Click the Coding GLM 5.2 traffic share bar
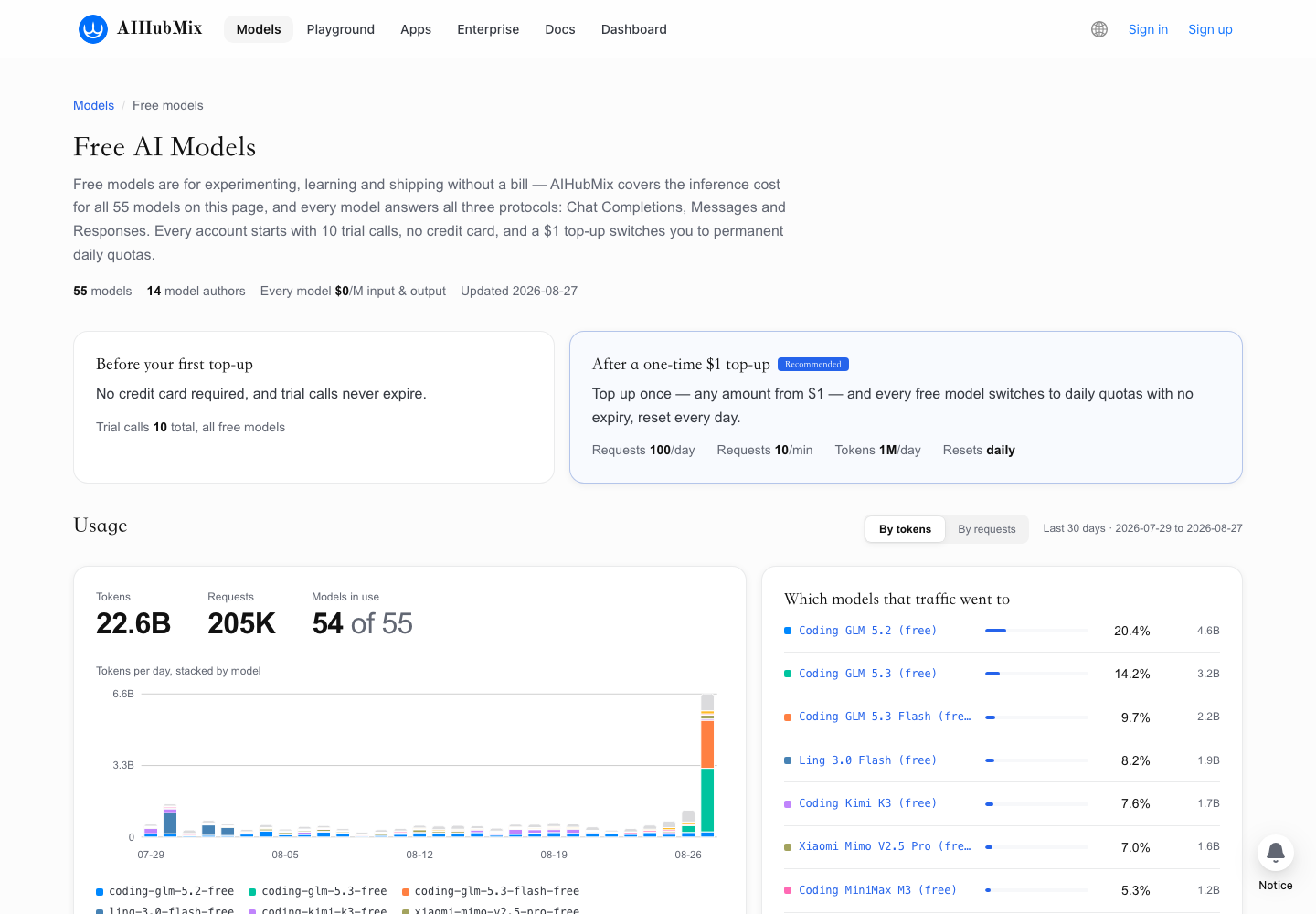The height and width of the screenshot is (914, 1316). click(1036, 631)
